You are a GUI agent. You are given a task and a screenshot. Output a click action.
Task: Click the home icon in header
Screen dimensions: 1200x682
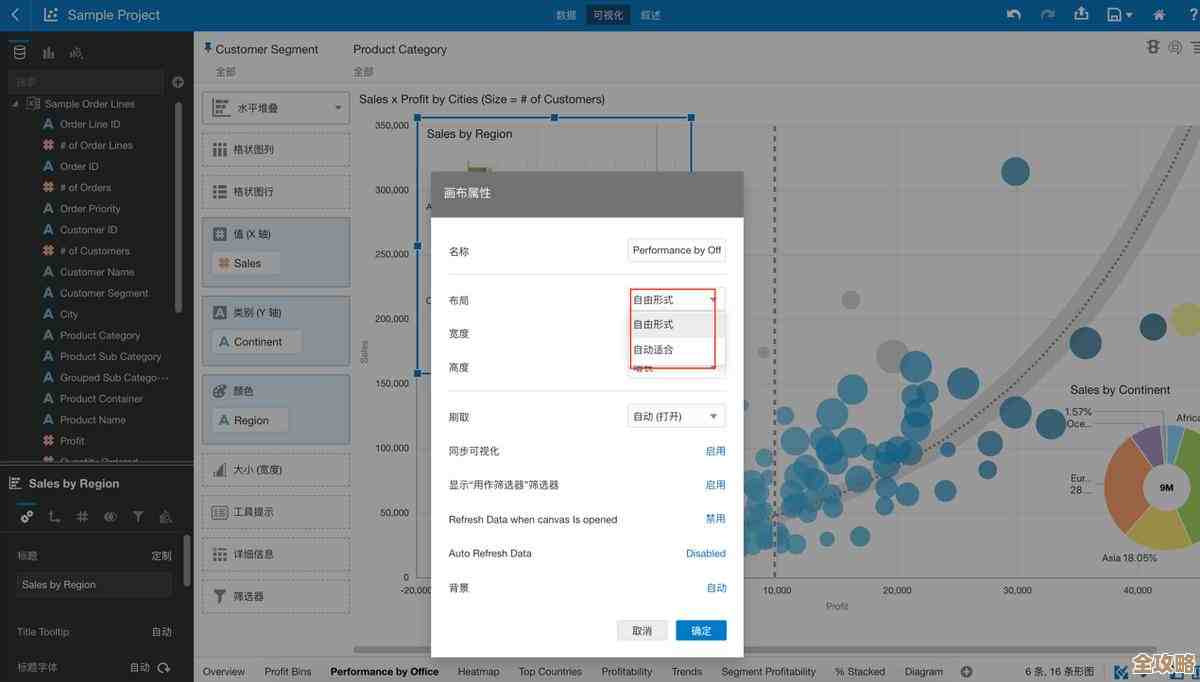1159,15
